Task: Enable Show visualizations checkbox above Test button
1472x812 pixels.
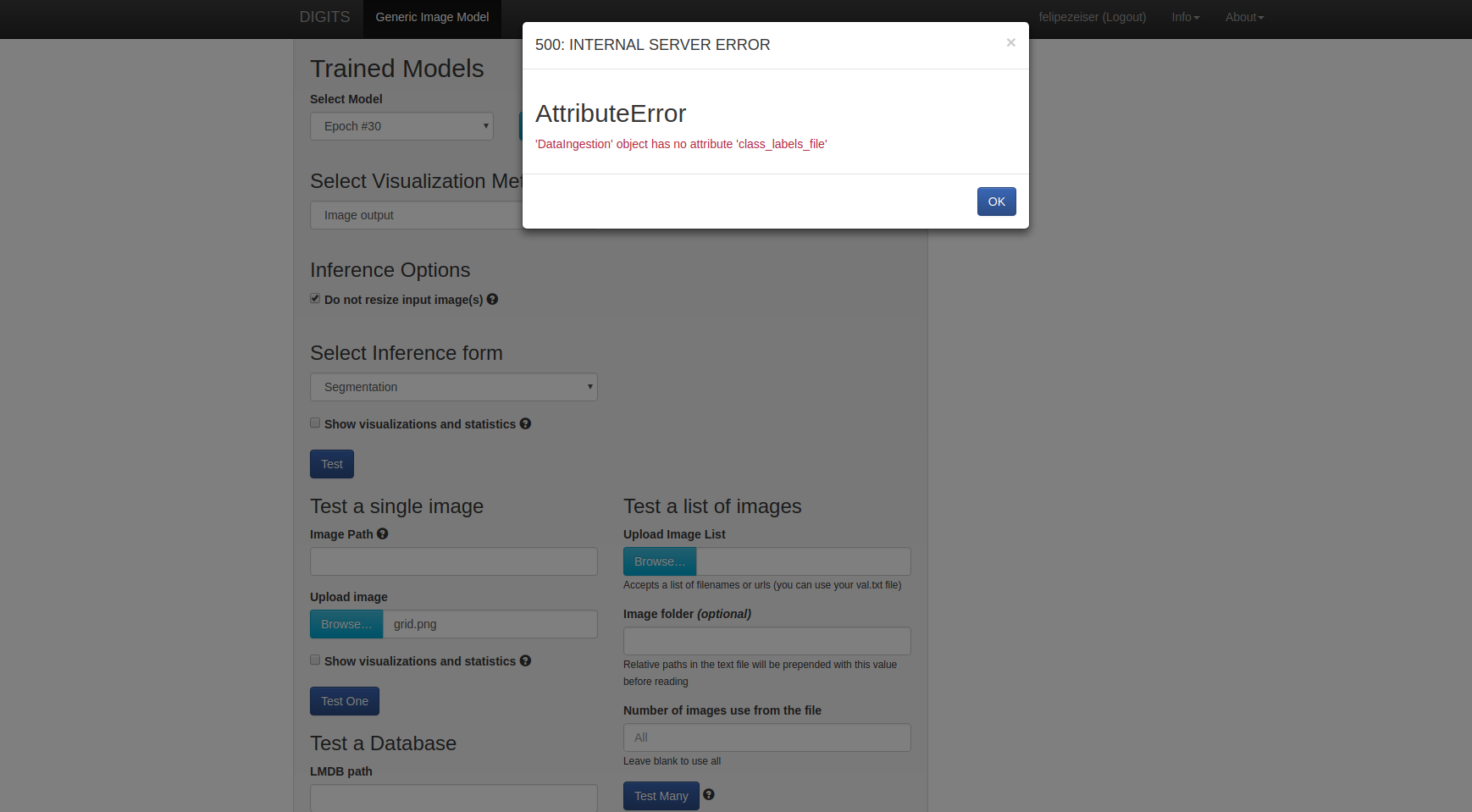Action: pos(315,423)
